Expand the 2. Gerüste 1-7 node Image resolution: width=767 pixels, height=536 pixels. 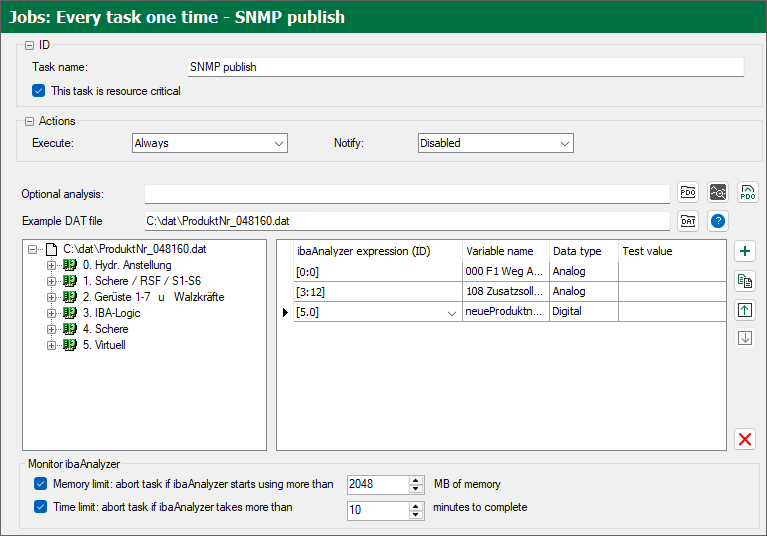tap(51, 297)
